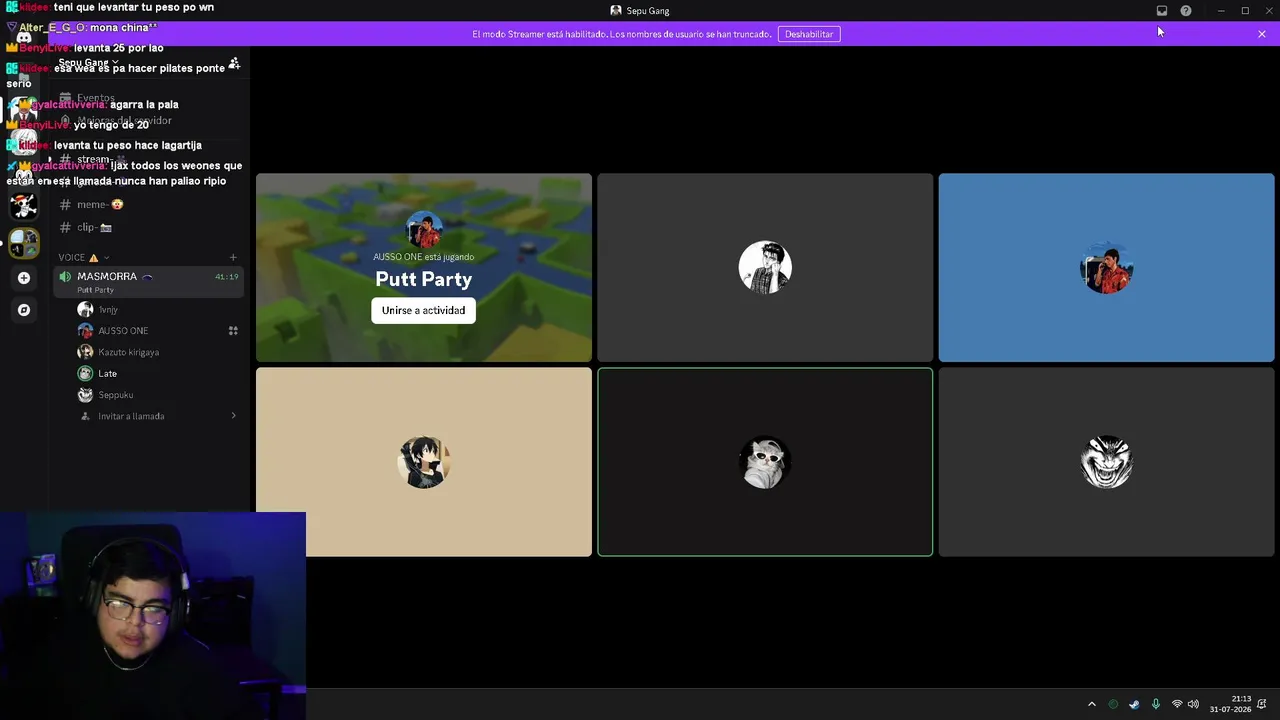
Task: Open the clip text channel
Action: 148,227
